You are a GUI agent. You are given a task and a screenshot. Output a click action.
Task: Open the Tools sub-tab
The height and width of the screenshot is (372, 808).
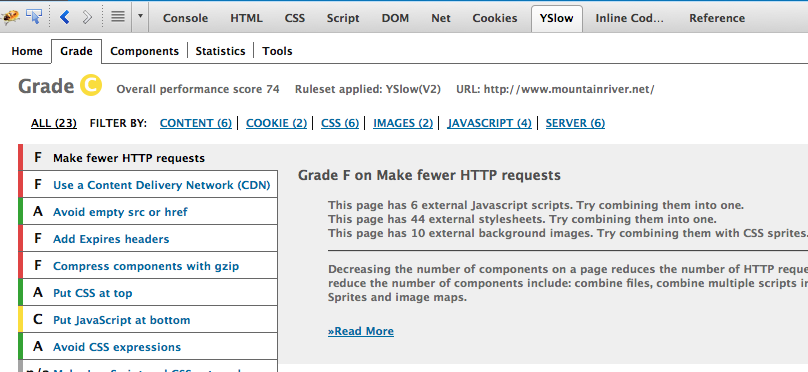277,51
